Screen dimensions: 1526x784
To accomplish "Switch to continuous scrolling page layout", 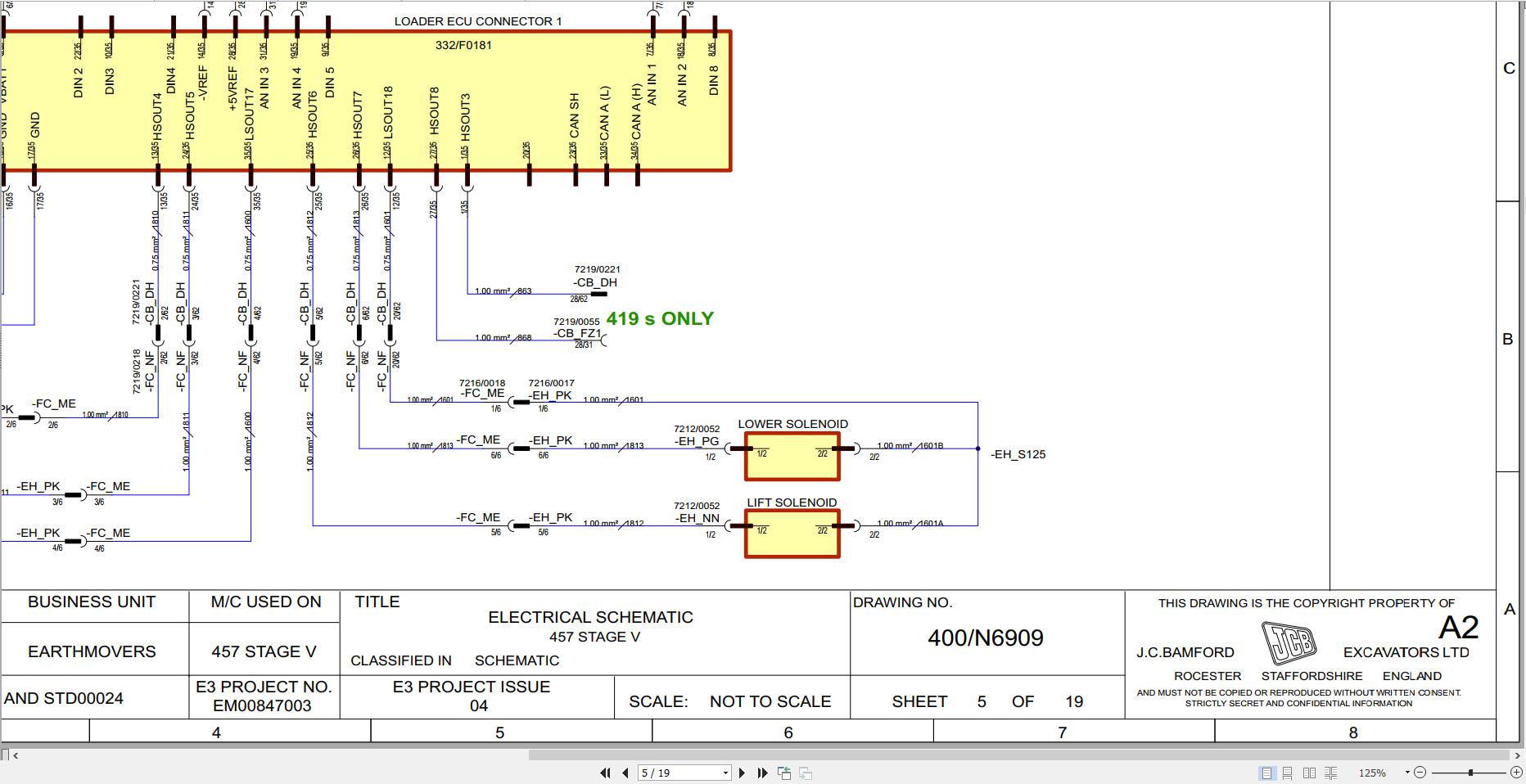I will click(x=1288, y=773).
